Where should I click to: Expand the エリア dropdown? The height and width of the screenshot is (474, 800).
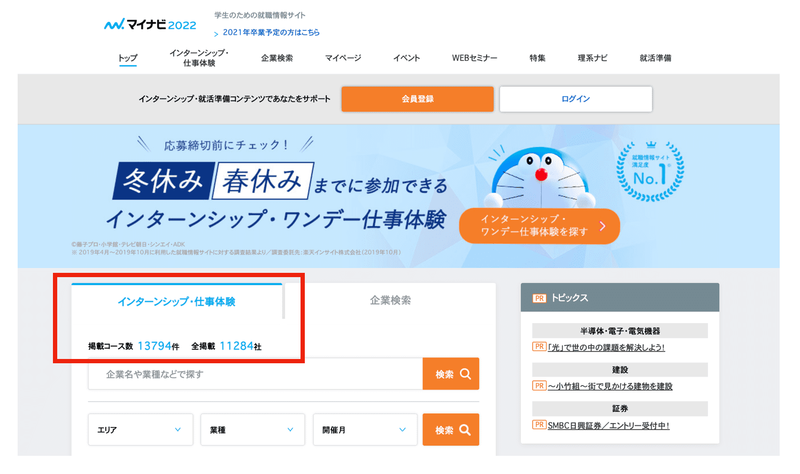pos(140,430)
